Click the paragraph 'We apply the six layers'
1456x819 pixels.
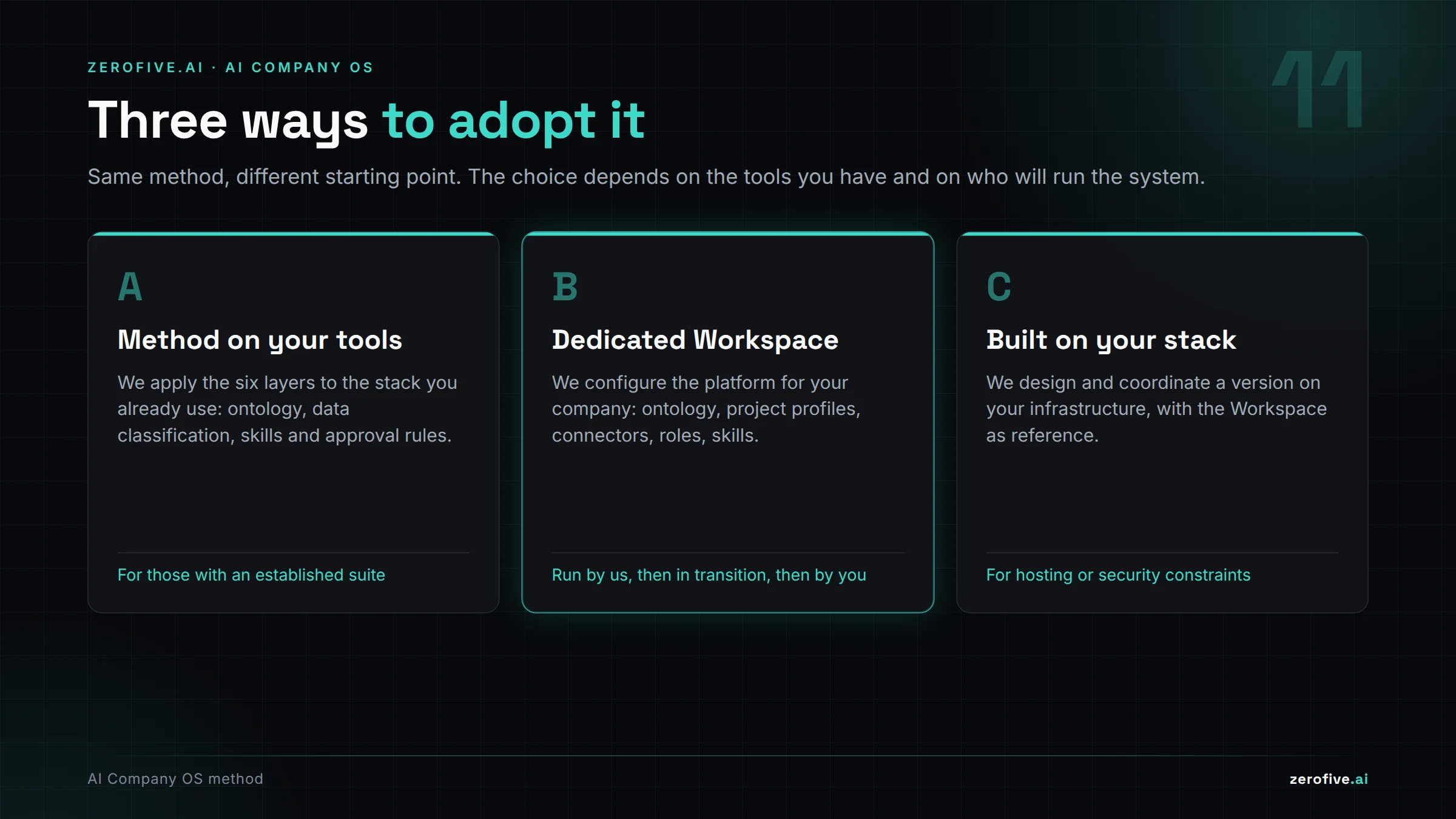(287, 409)
